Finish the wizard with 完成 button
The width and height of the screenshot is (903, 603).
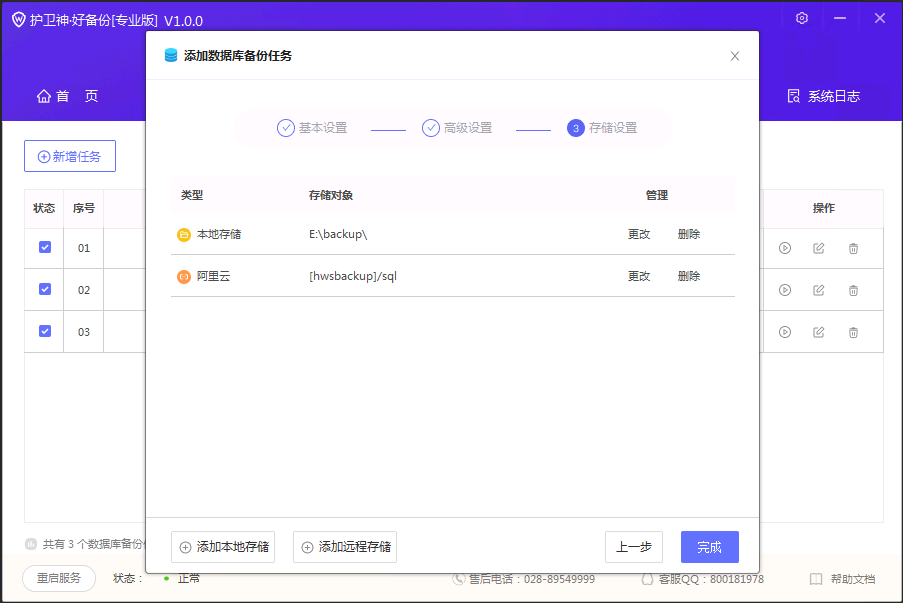click(710, 547)
